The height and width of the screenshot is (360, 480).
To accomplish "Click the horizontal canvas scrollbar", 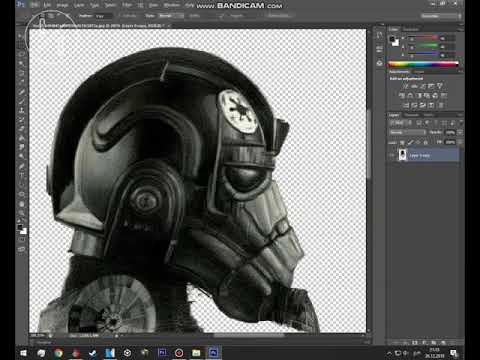I will [248, 336].
